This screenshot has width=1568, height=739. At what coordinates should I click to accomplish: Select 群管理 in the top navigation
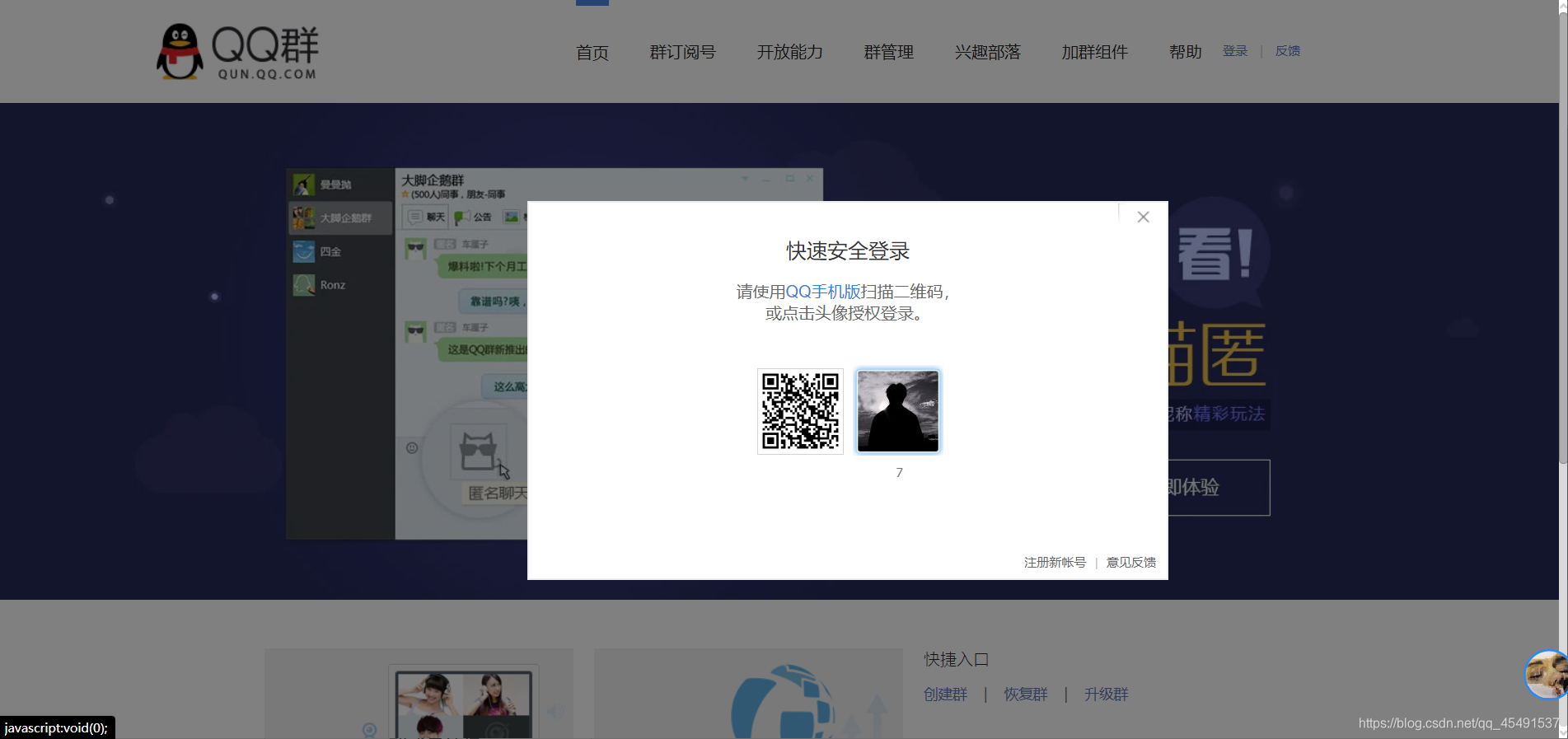[x=888, y=53]
